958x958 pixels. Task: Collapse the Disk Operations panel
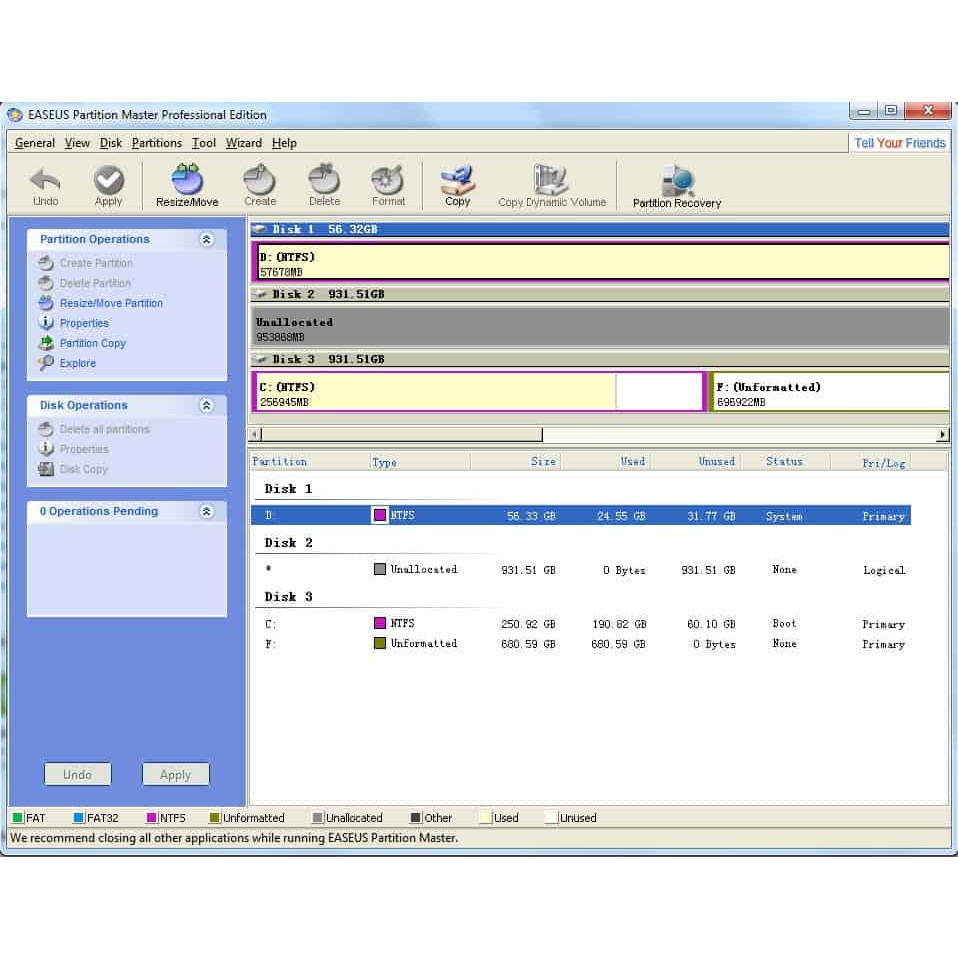(206, 406)
